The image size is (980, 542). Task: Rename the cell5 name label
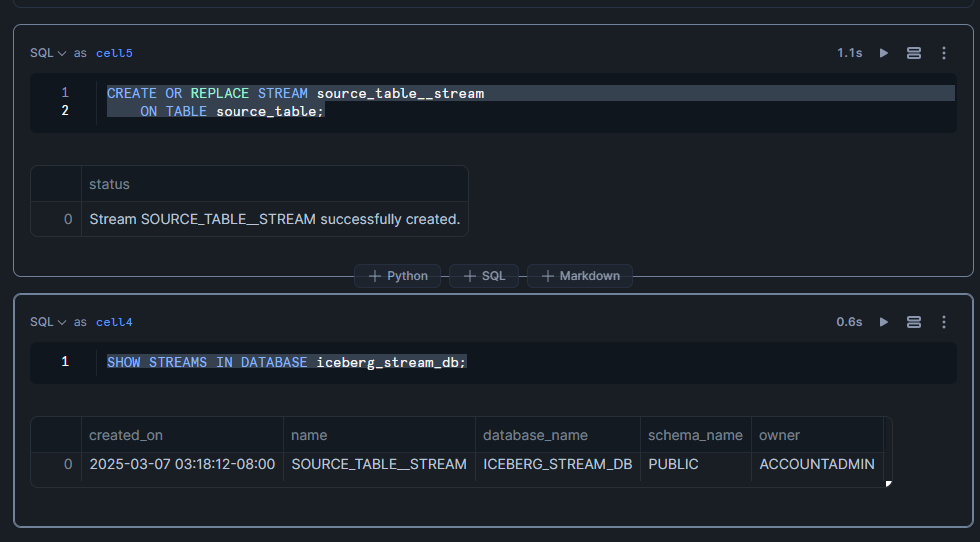(x=114, y=53)
